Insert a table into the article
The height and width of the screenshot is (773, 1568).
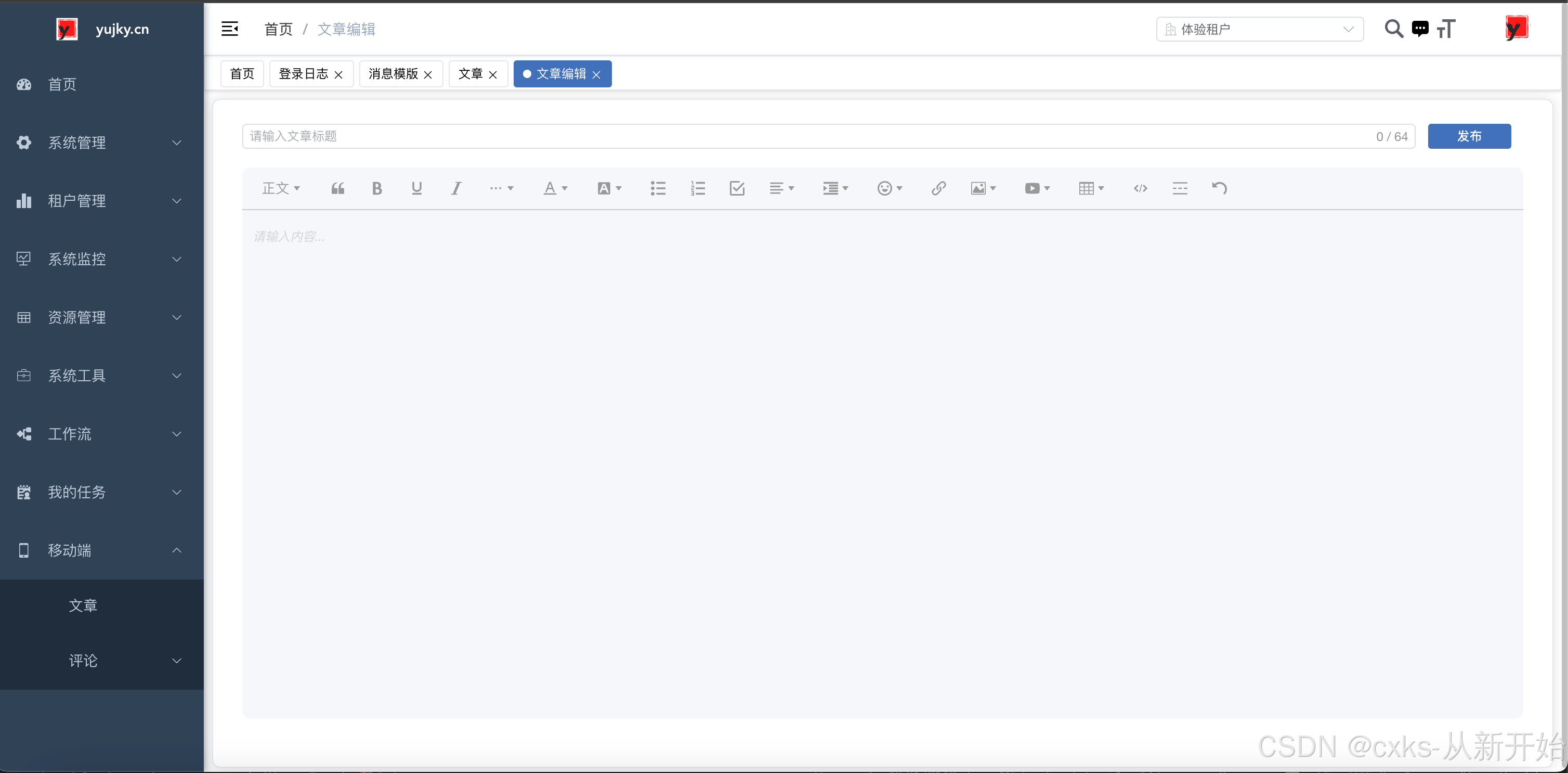[x=1088, y=188]
